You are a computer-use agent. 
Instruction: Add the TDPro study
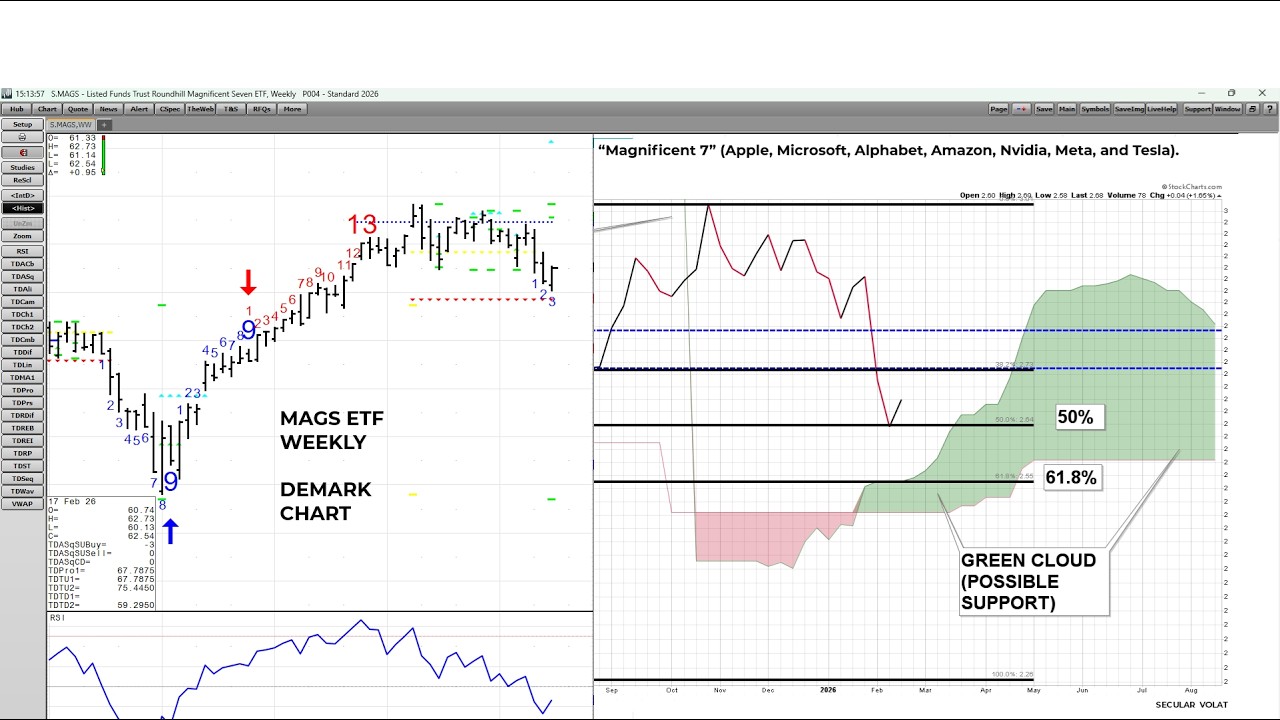[22, 390]
